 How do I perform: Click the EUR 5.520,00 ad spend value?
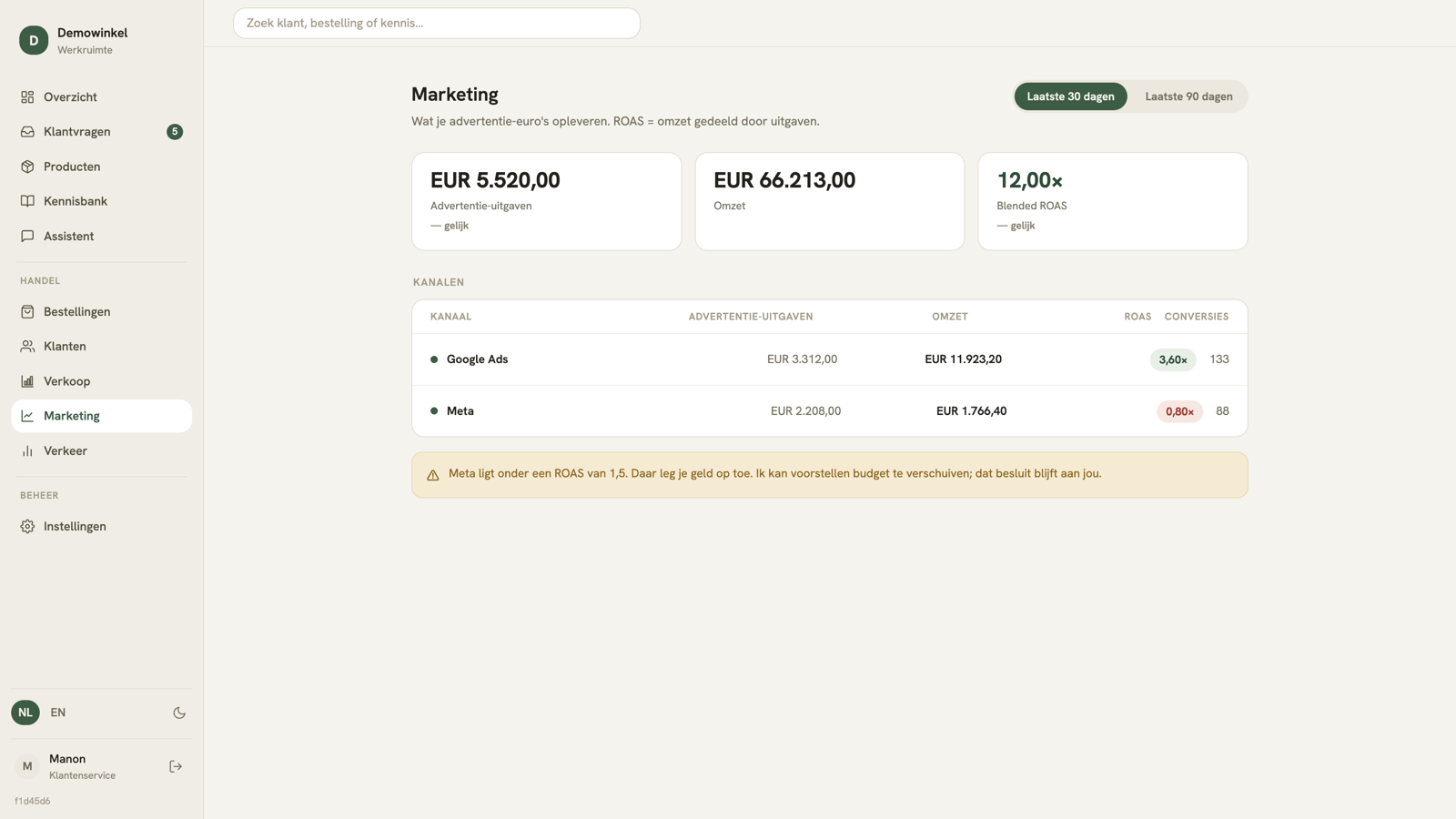tap(495, 180)
